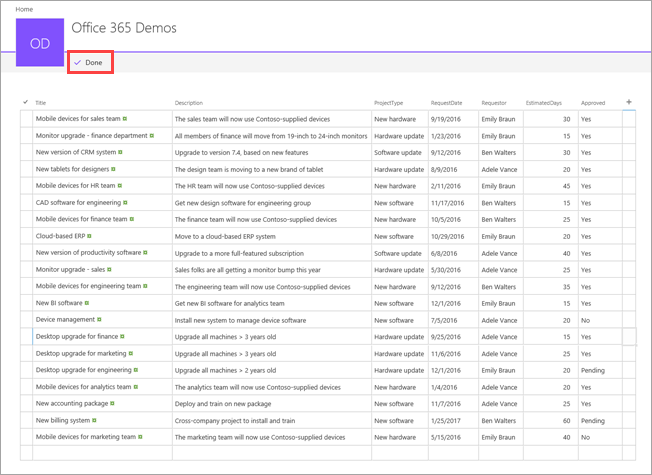Click green marker beside Monitor upgrade - sales
The image size is (652, 475).
click(109, 270)
